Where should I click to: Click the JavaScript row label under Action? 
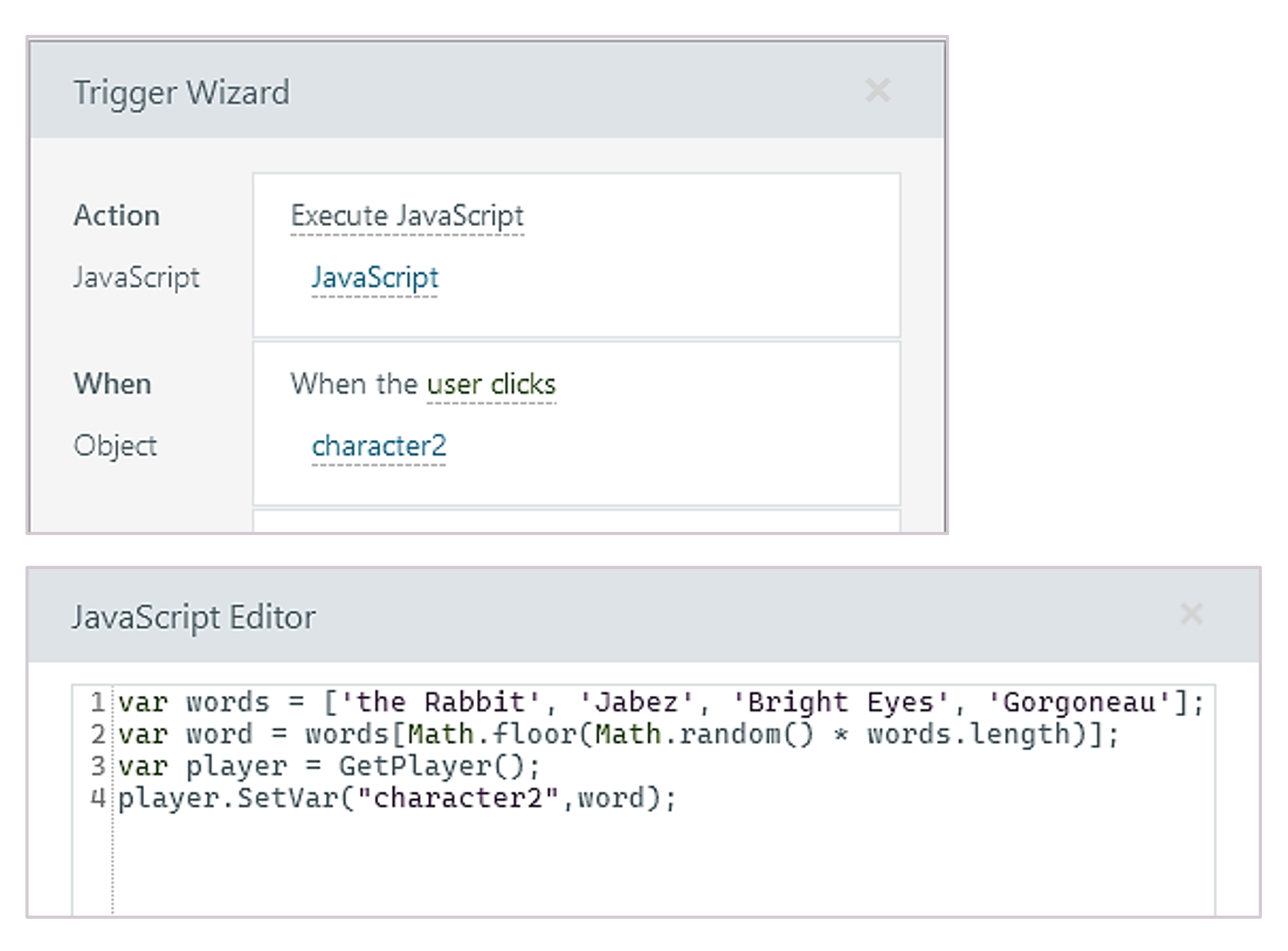pyautogui.click(x=136, y=278)
